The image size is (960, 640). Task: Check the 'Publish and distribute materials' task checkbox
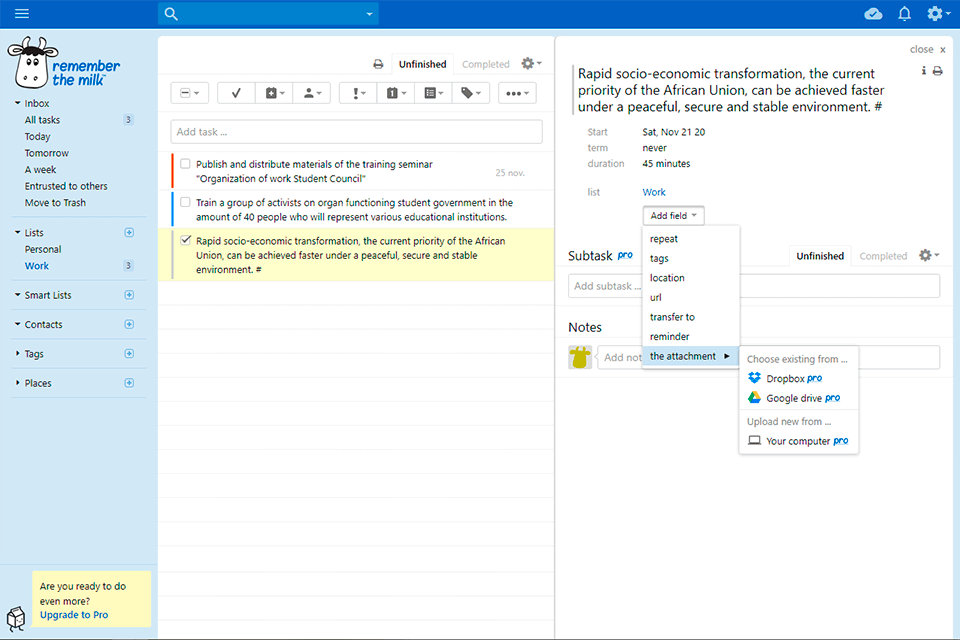[185, 164]
